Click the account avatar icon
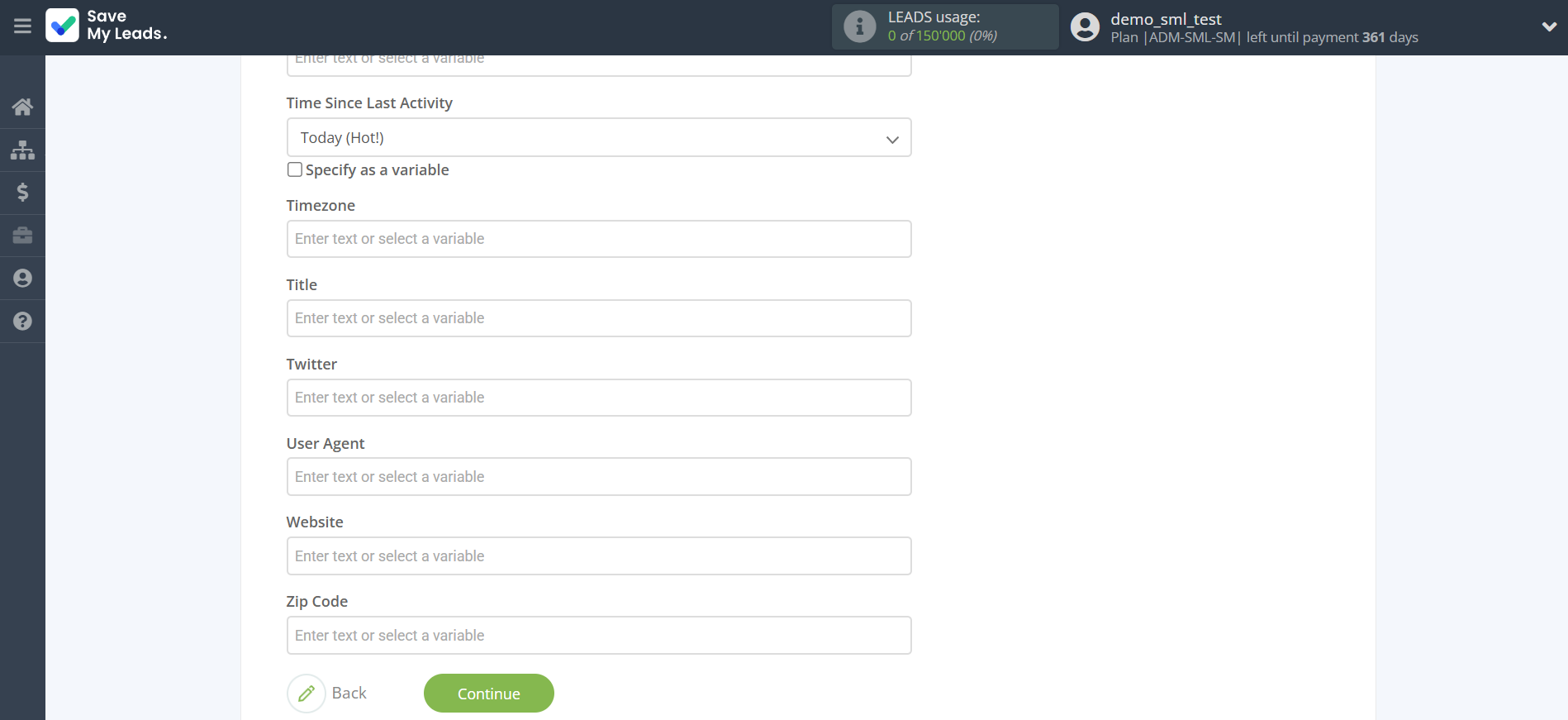Viewport: 1568px width, 720px height. click(1085, 27)
